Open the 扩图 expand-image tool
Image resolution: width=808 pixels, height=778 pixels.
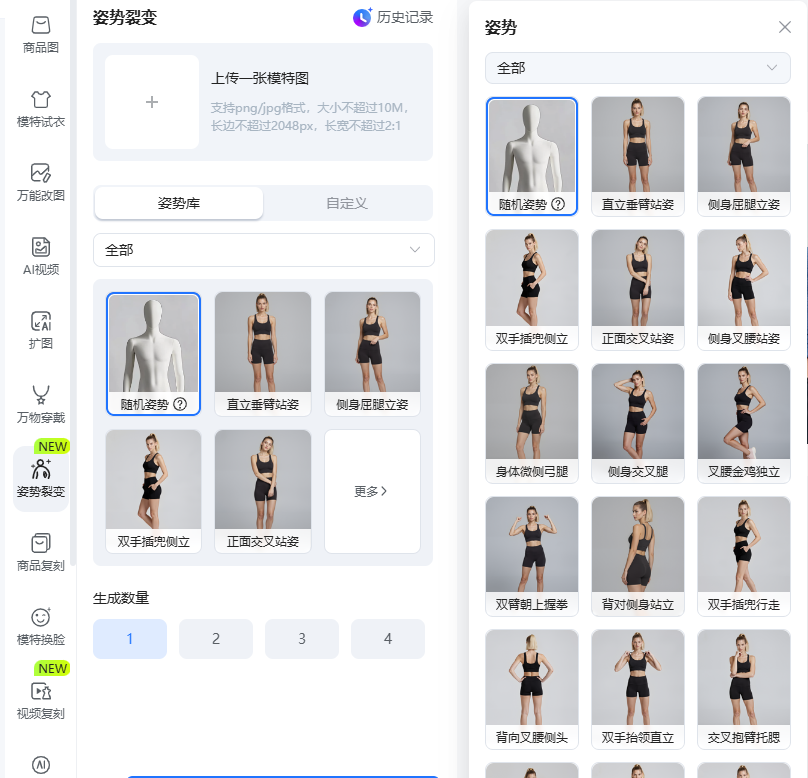(x=40, y=321)
